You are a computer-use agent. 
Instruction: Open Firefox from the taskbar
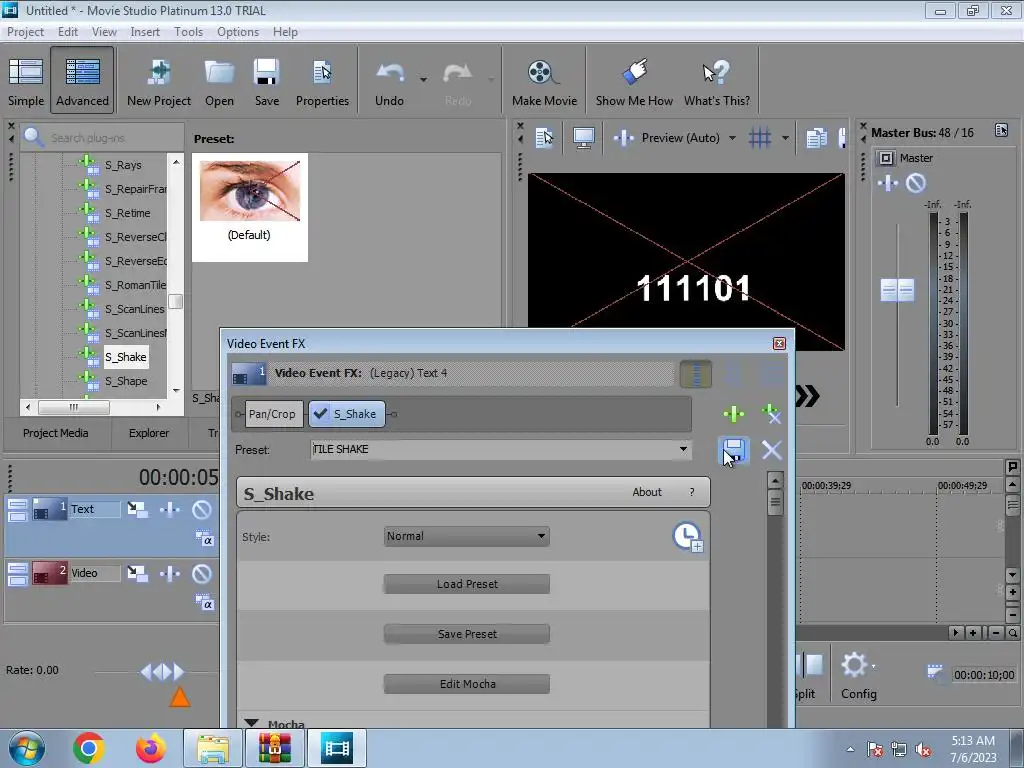(150, 748)
